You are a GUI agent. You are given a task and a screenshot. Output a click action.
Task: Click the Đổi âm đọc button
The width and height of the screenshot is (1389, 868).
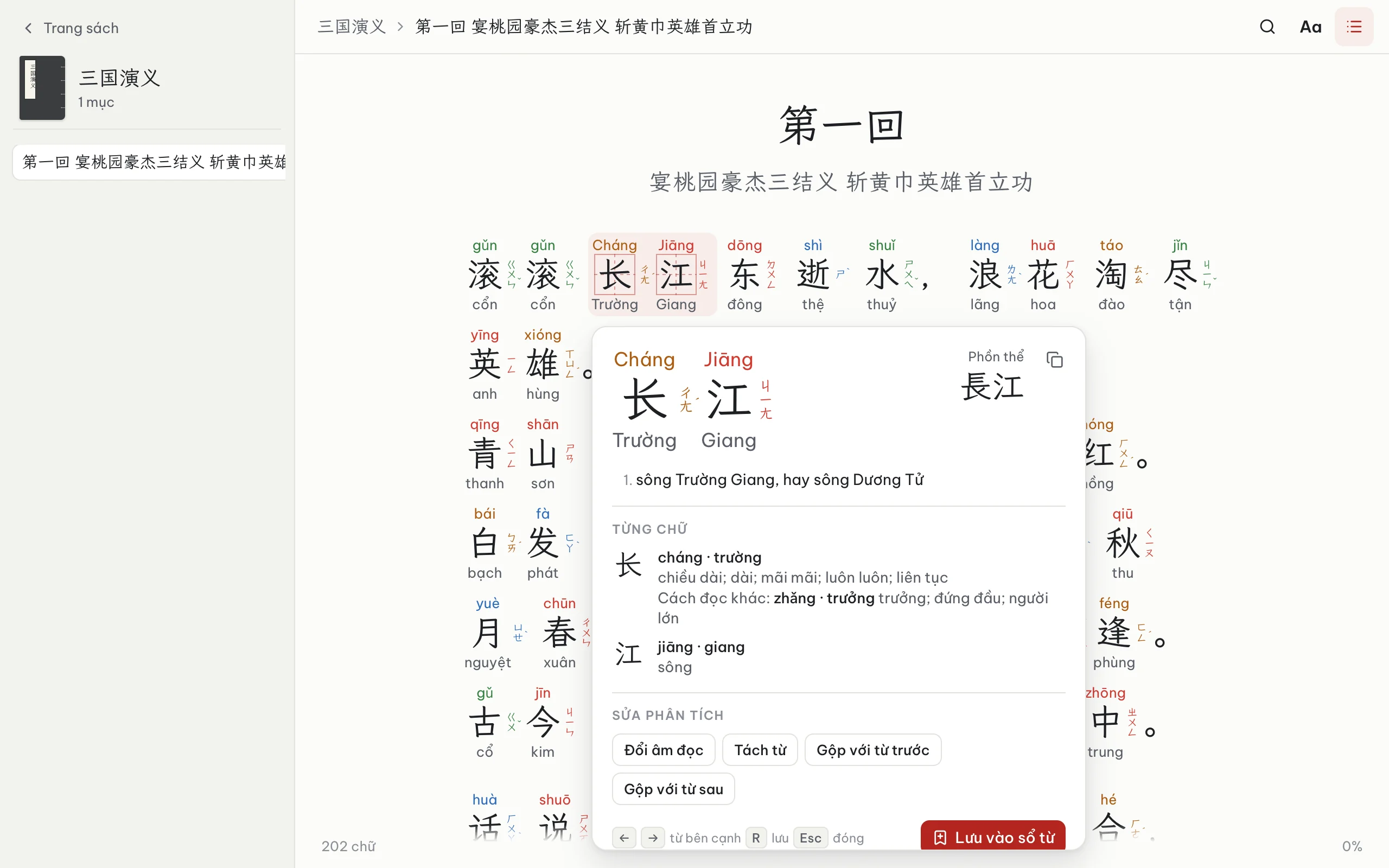(x=664, y=750)
